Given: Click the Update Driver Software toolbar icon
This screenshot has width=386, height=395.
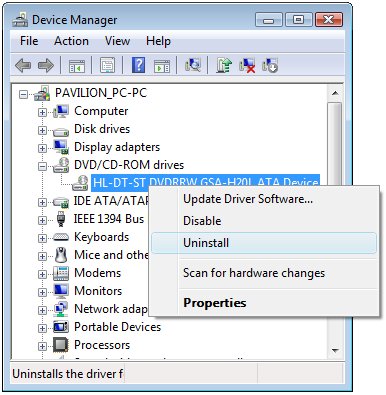Looking at the screenshot, I should pyautogui.click(x=224, y=65).
